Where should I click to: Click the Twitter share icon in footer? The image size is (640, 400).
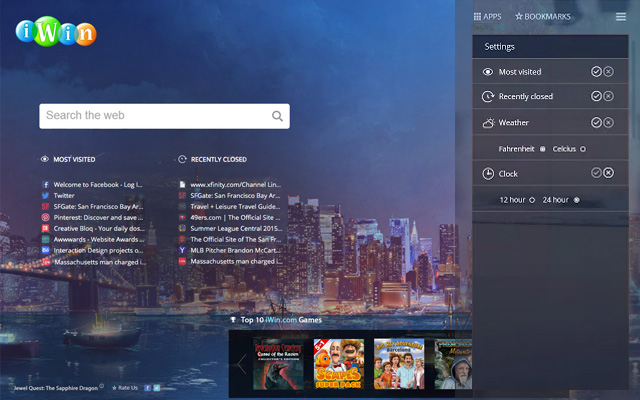click(x=156, y=388)
